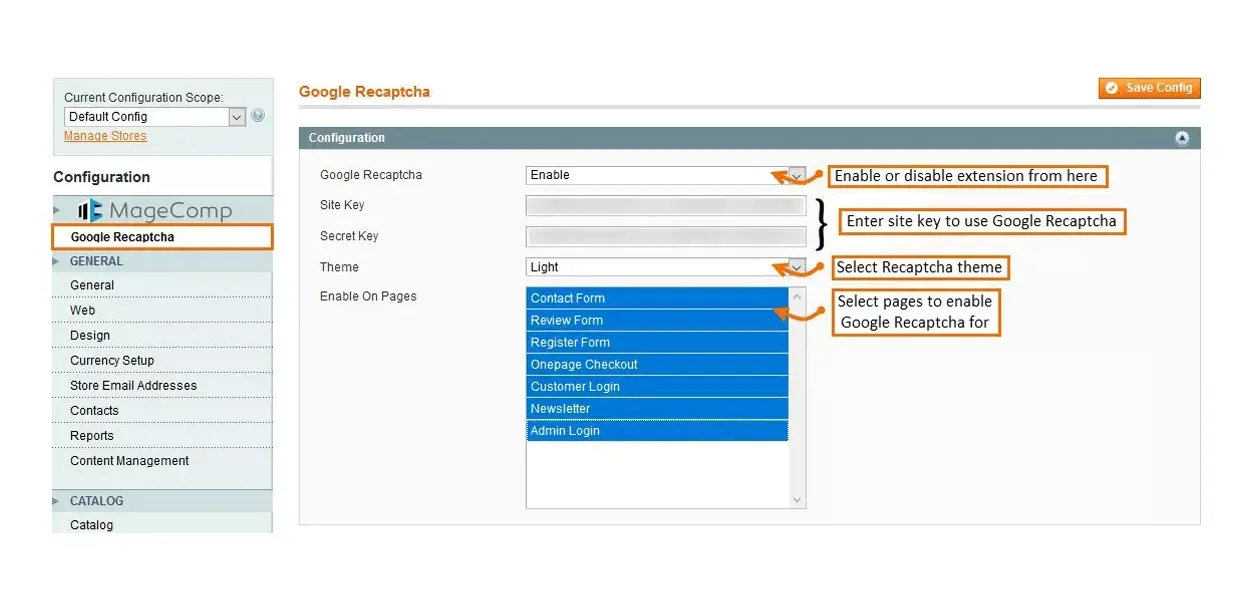Viewport: 1250px width, 600px height.
Task: Select Google Recaptcha in the sidebar menu
Action: 122,237
